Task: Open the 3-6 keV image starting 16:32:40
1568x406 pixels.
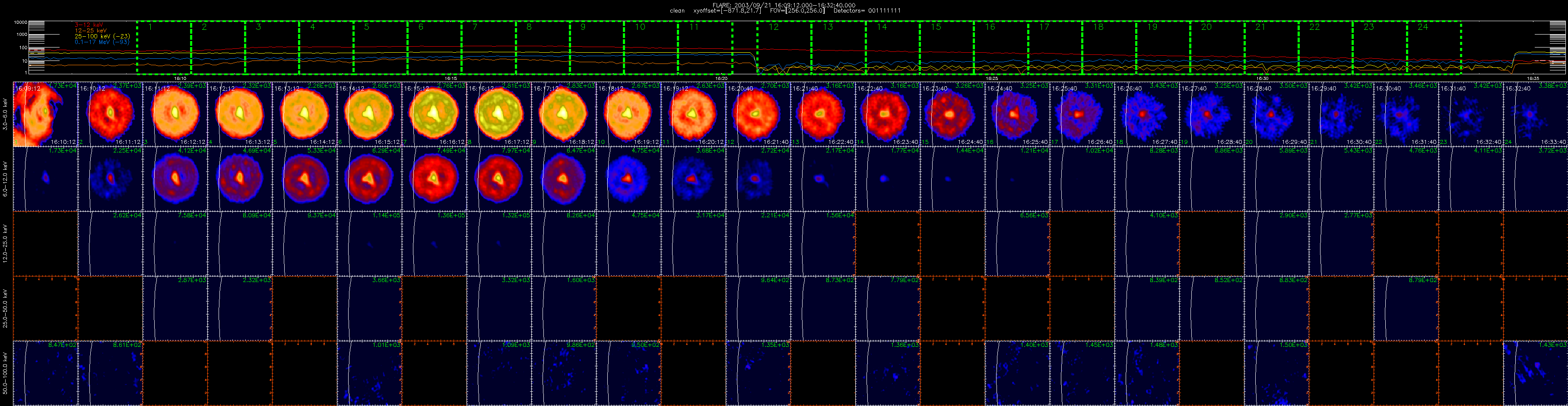Action: click(1536, 114)
